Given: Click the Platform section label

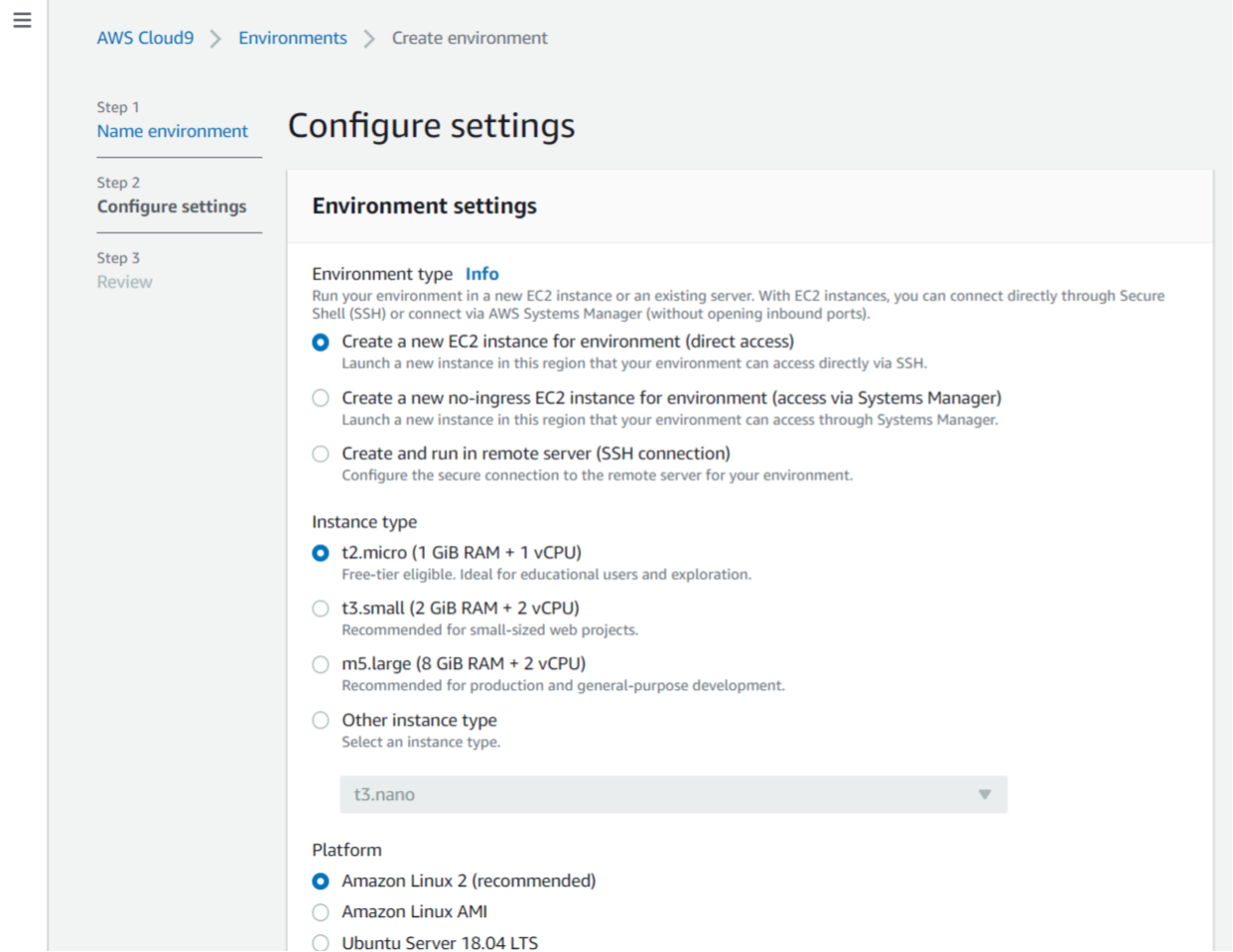Looking at the screenshot, I should 346,850.
